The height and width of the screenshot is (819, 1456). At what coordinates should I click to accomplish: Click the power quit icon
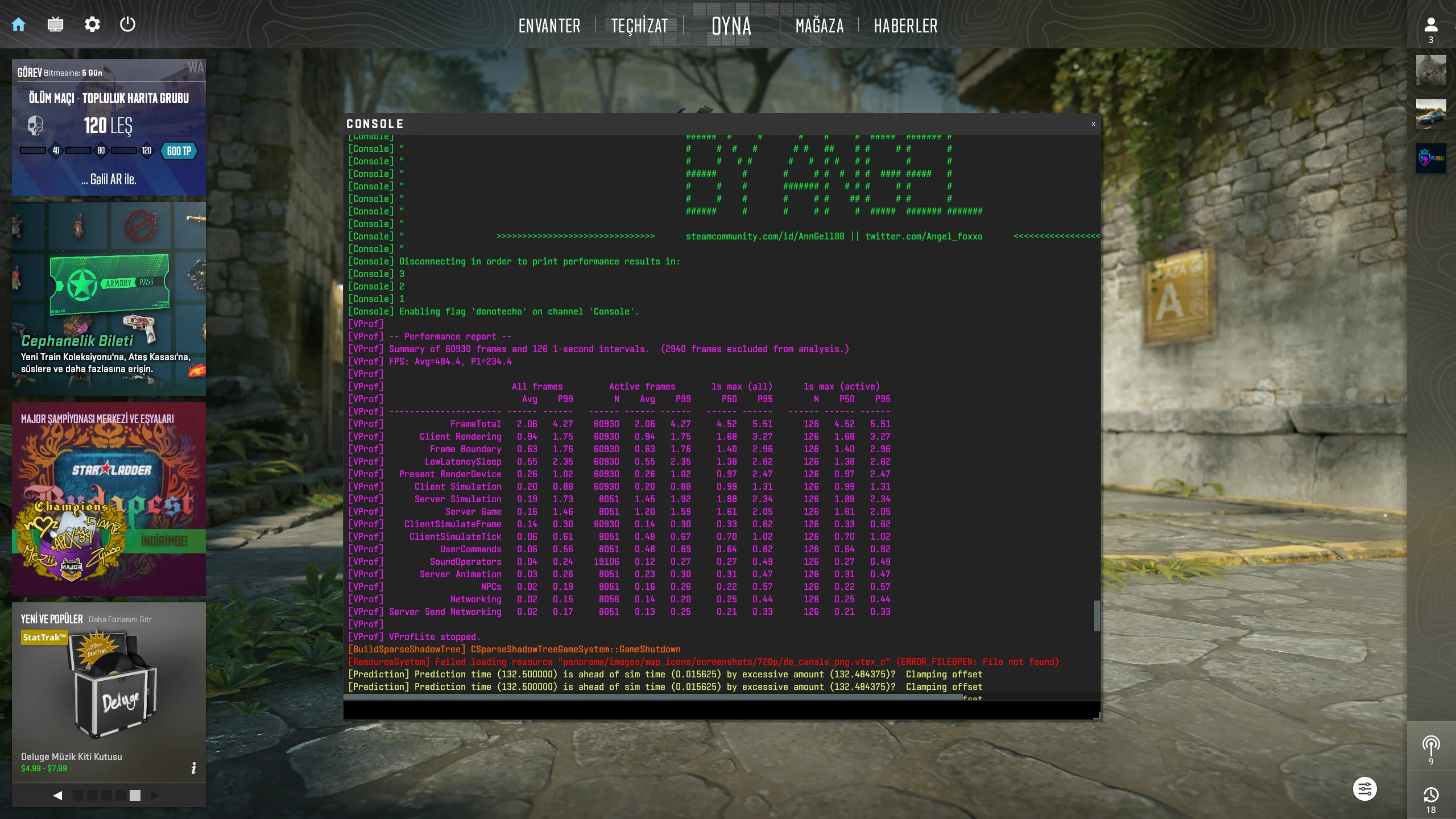(127, 24)
